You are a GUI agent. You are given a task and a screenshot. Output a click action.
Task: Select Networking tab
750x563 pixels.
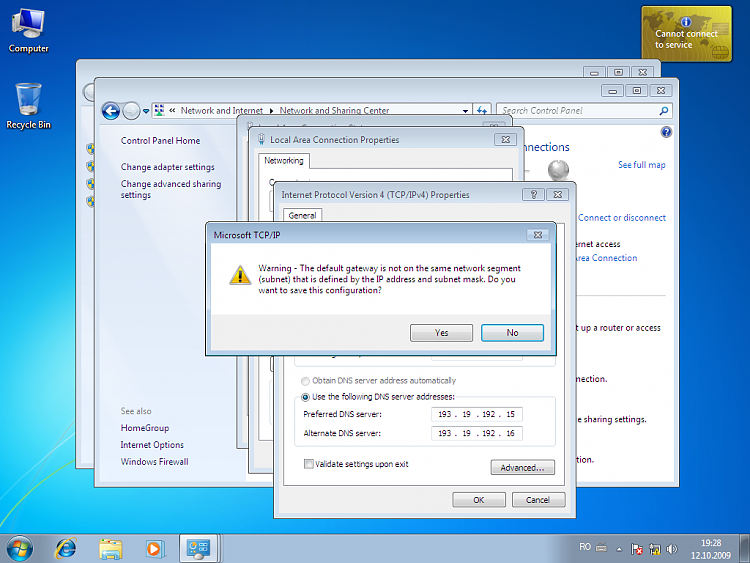(284, 161)
